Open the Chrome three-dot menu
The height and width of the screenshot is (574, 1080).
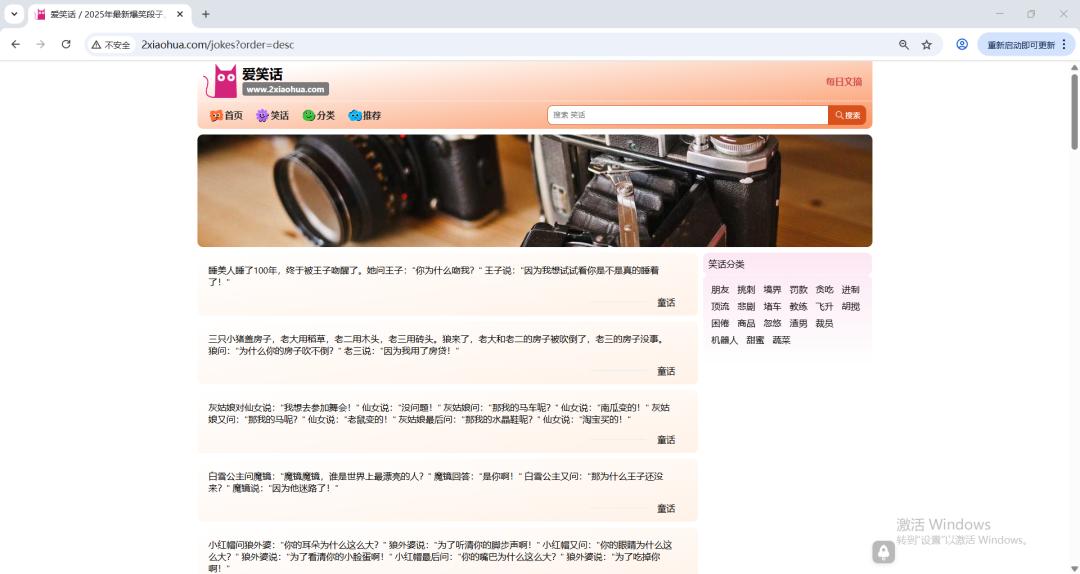pyautogui.click(x=1063, y=44)
